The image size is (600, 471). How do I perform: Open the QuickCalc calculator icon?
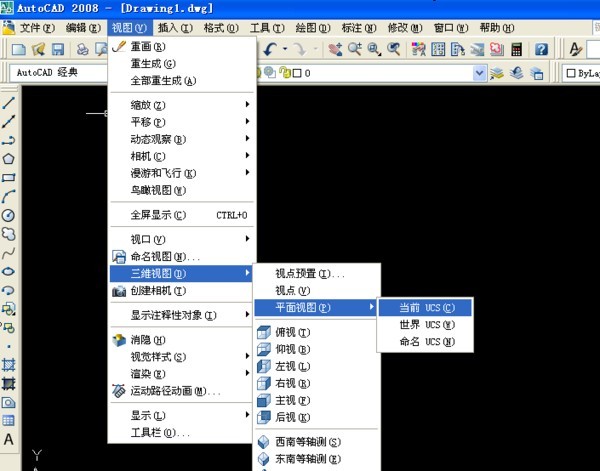516,49
